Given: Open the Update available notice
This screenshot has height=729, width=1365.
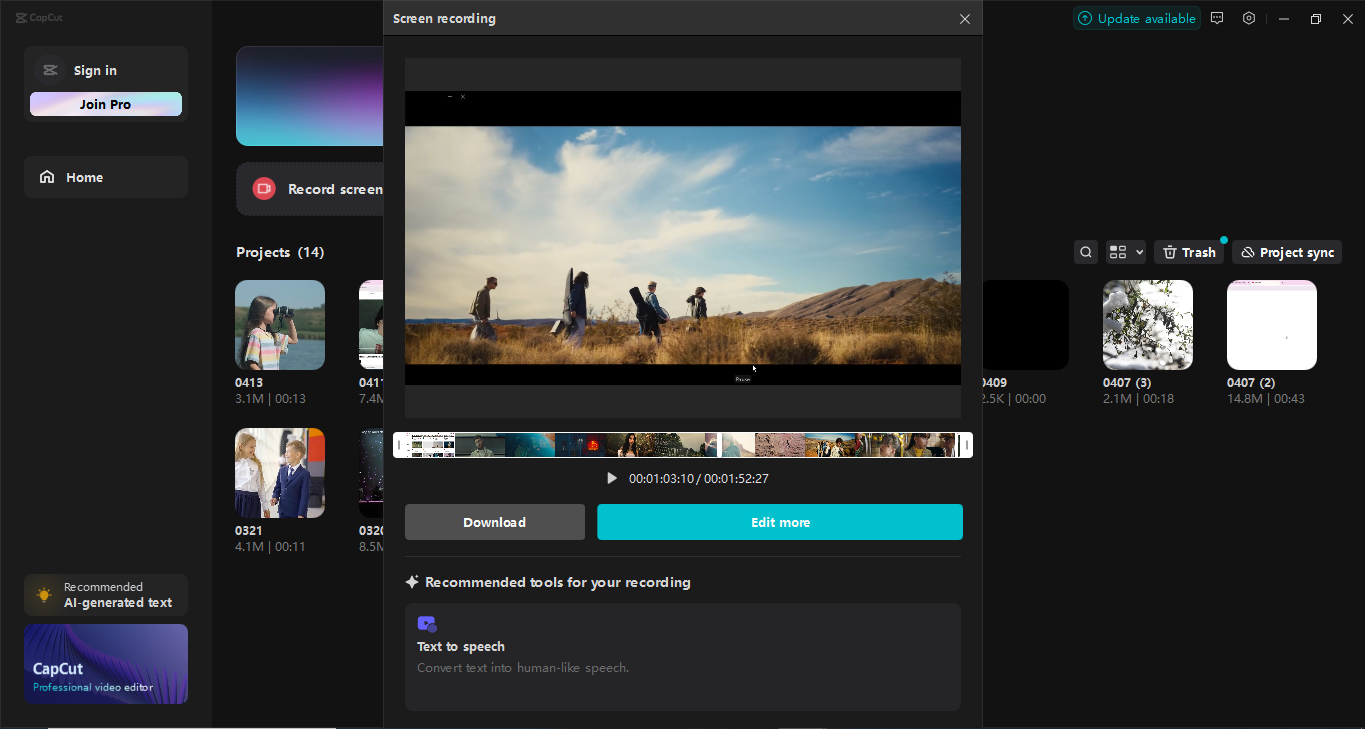Looking at the screenshot, I should coord(1136,17).
